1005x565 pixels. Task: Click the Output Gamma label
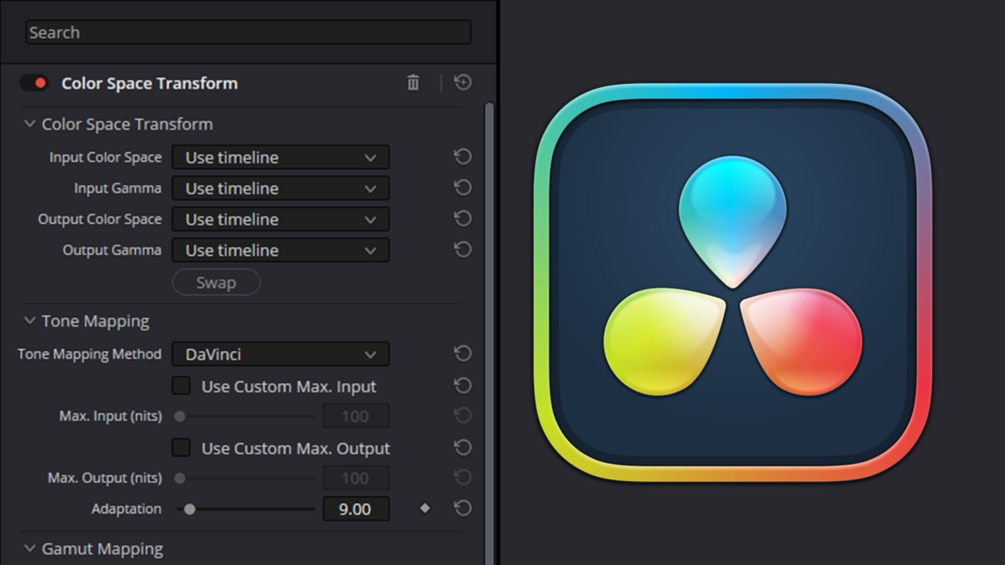click(112, 250)
